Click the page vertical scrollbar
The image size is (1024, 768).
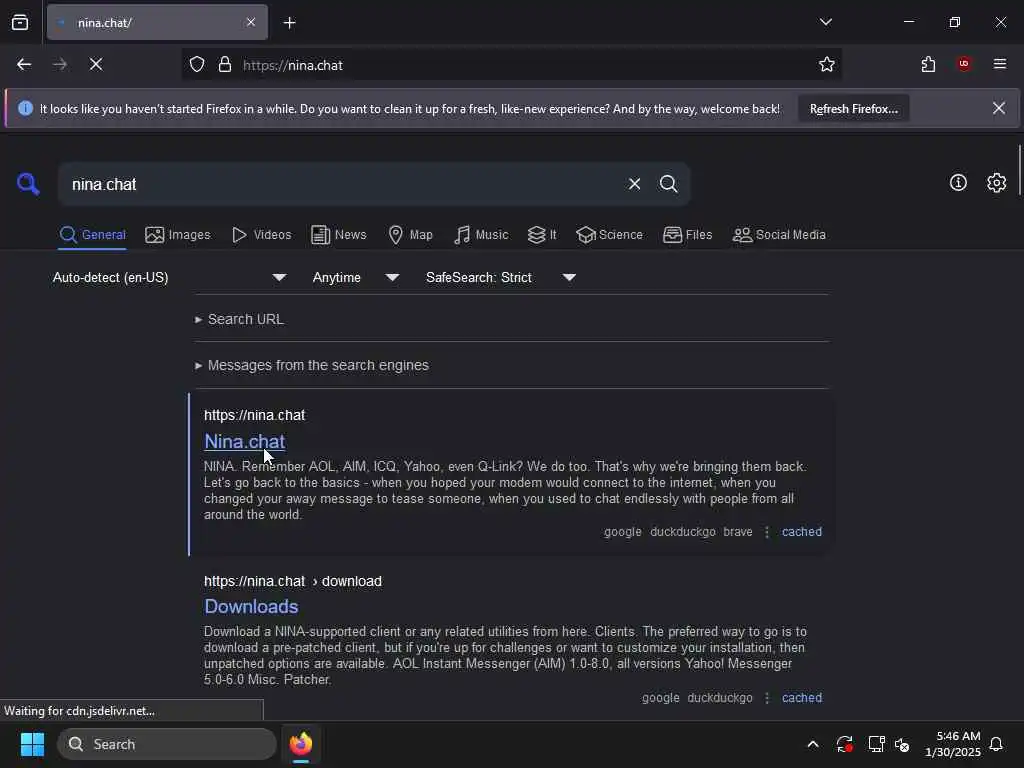(x=1019, y=170)
